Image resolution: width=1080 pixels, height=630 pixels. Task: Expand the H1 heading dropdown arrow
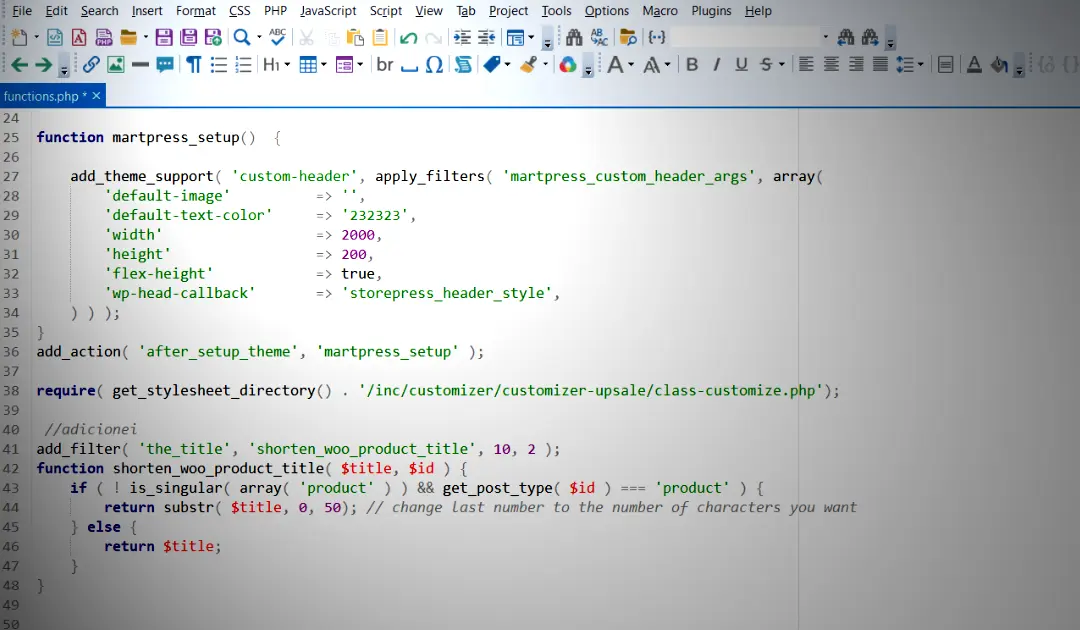pyautogui.click(x=287, y=65)
